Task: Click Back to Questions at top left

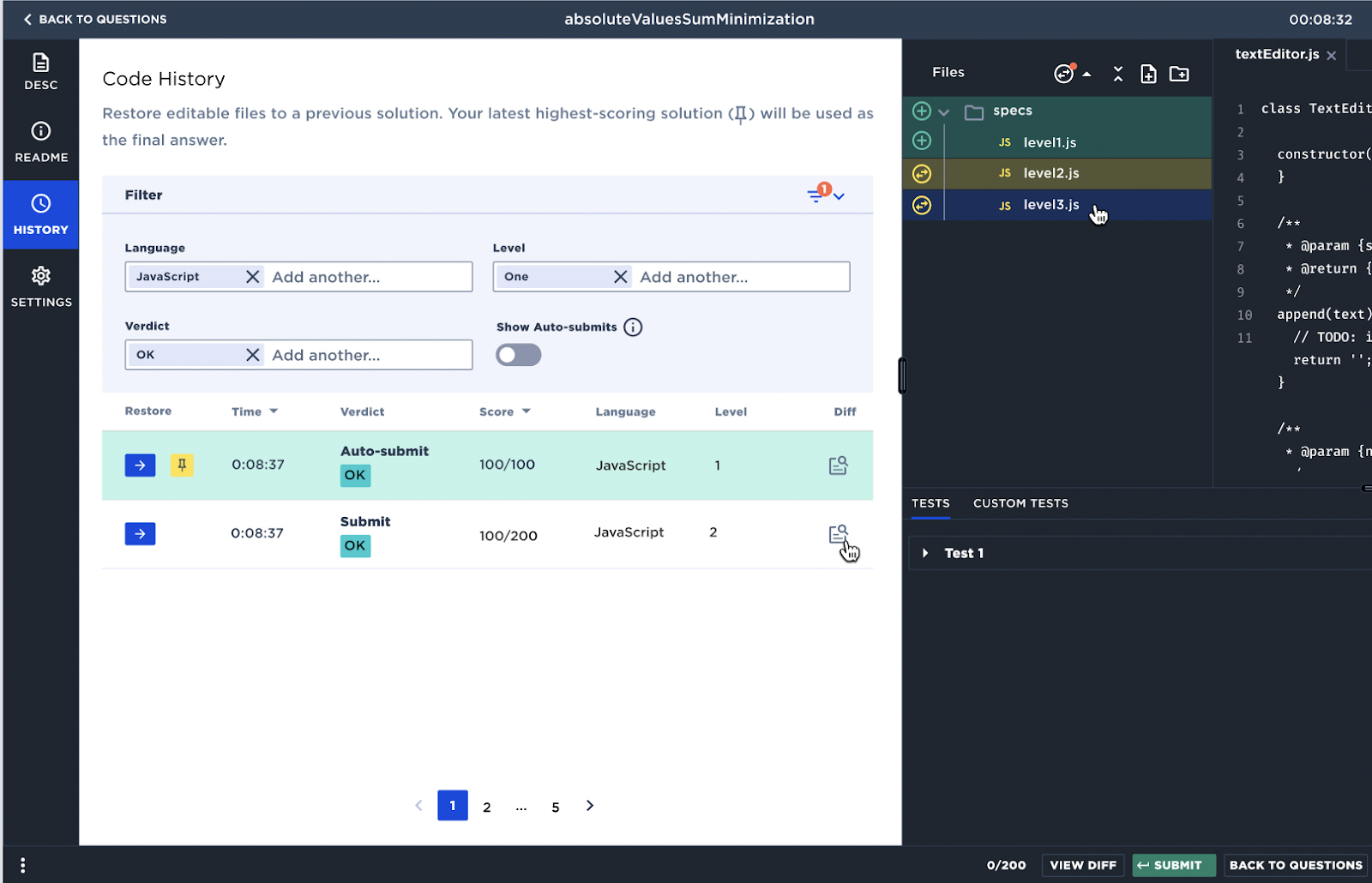Action: pos(95,19)
